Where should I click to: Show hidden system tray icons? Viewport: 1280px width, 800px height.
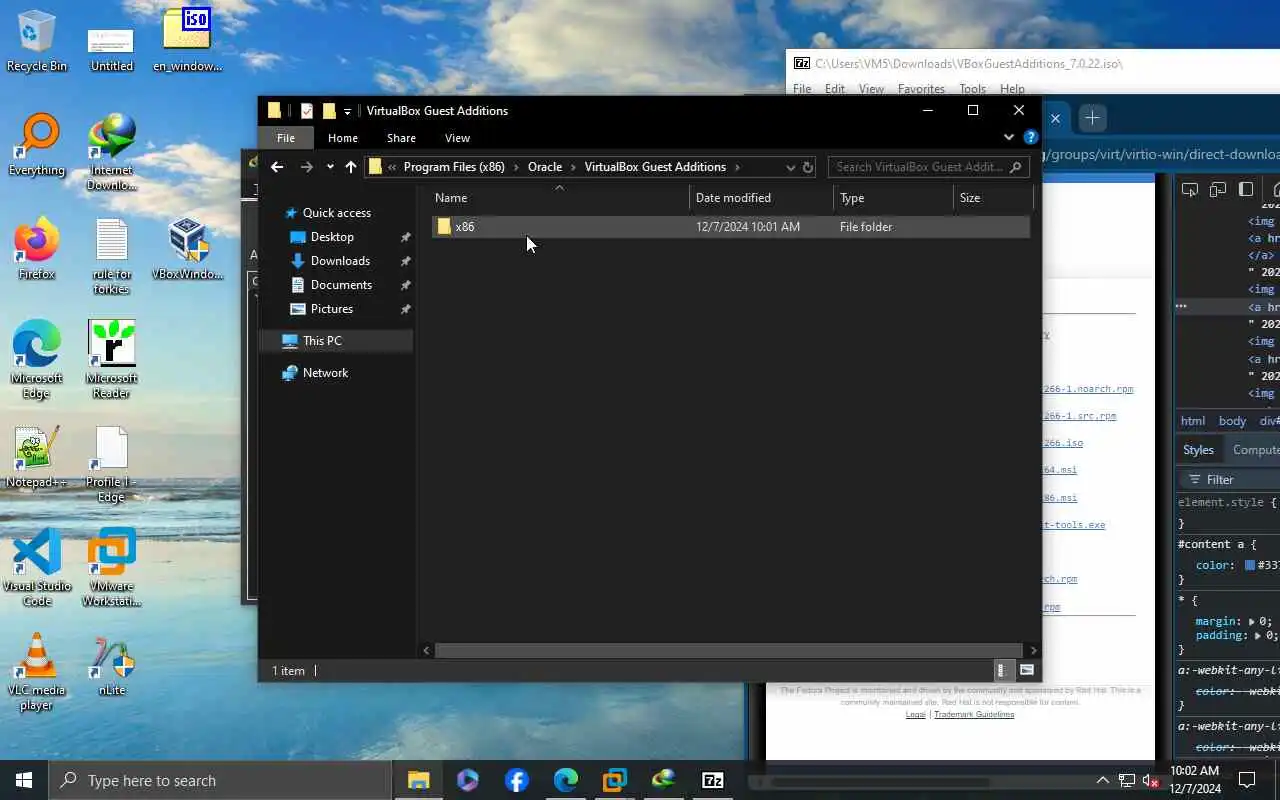[x=1103, y=780]
